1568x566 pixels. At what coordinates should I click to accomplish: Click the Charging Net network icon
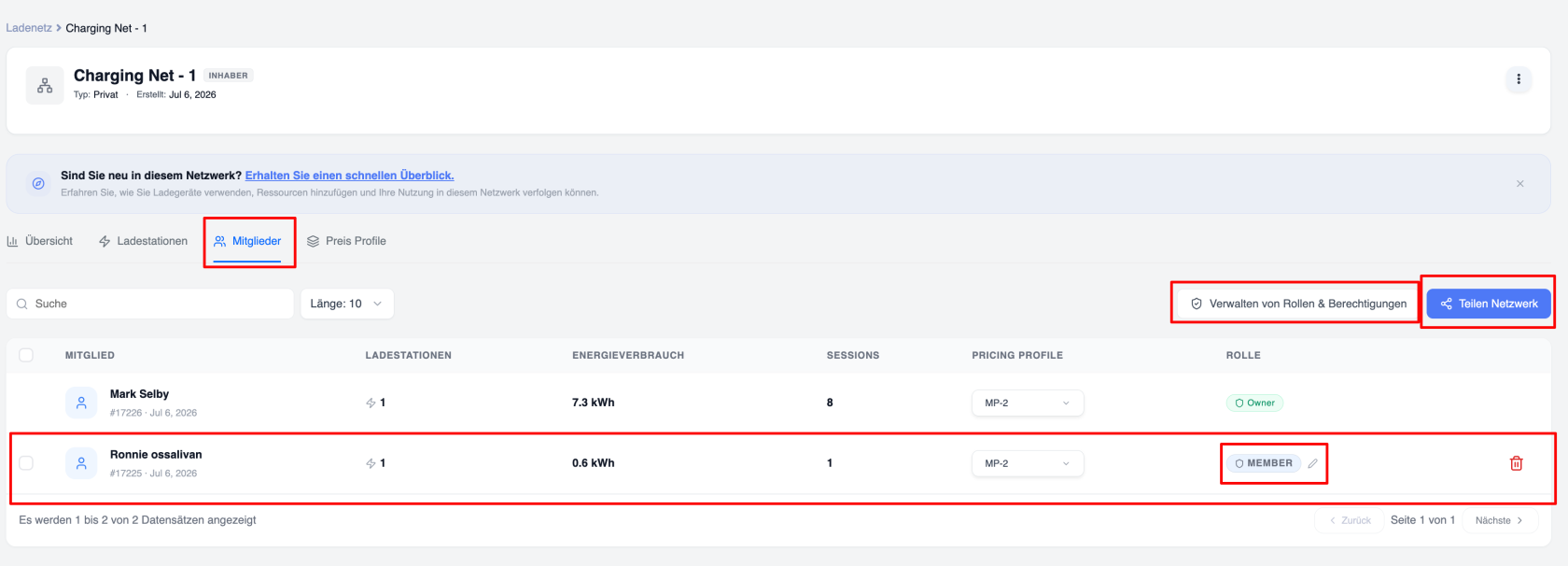point(45,85)
